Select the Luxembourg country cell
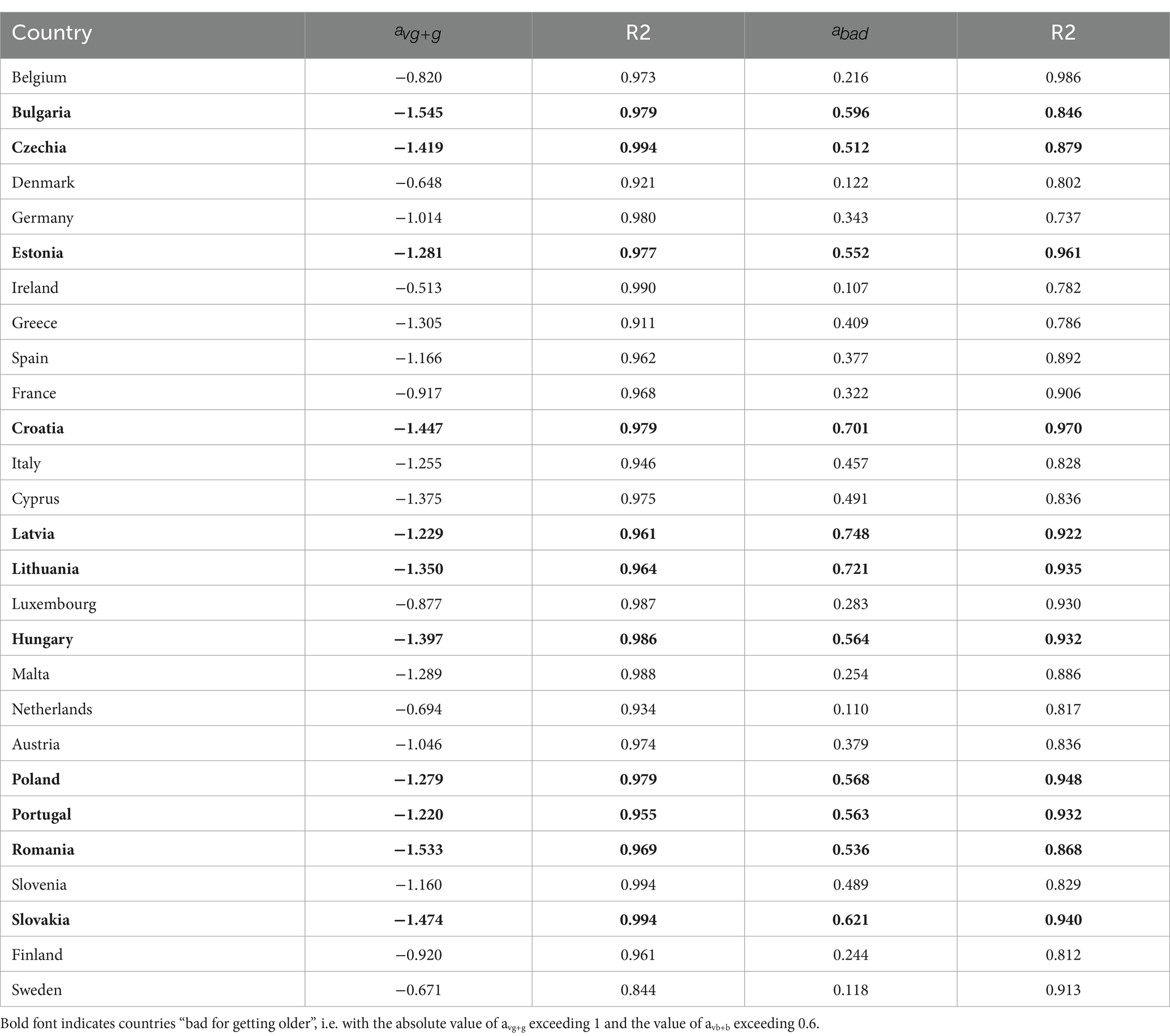Screen dimensions: 1170x1036 [54, 604]
